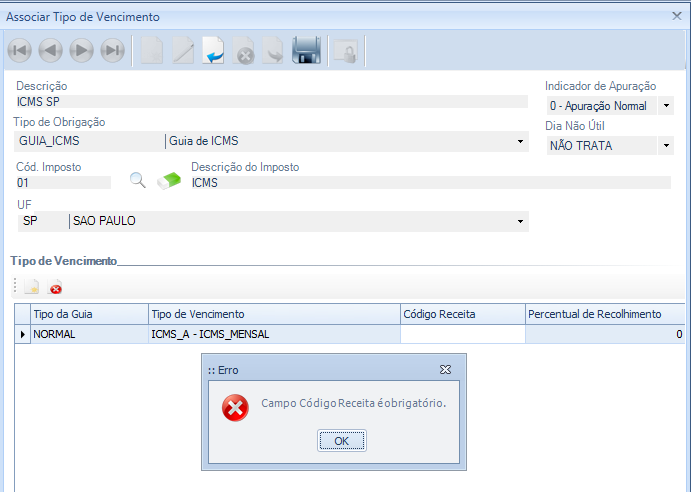Click Percentual de Recolhimento value 0

point(605,334)
